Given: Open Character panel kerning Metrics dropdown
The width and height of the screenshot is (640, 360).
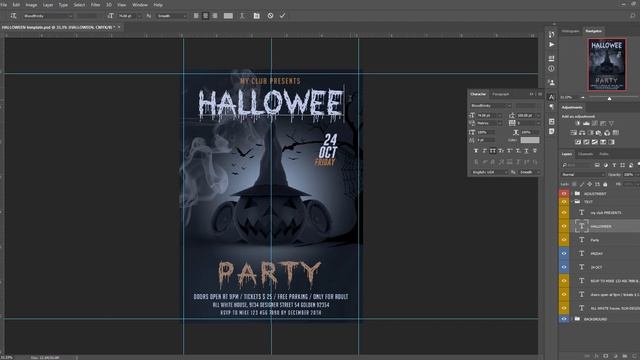Looking at the screenshot, I should (x=489, y=123).
